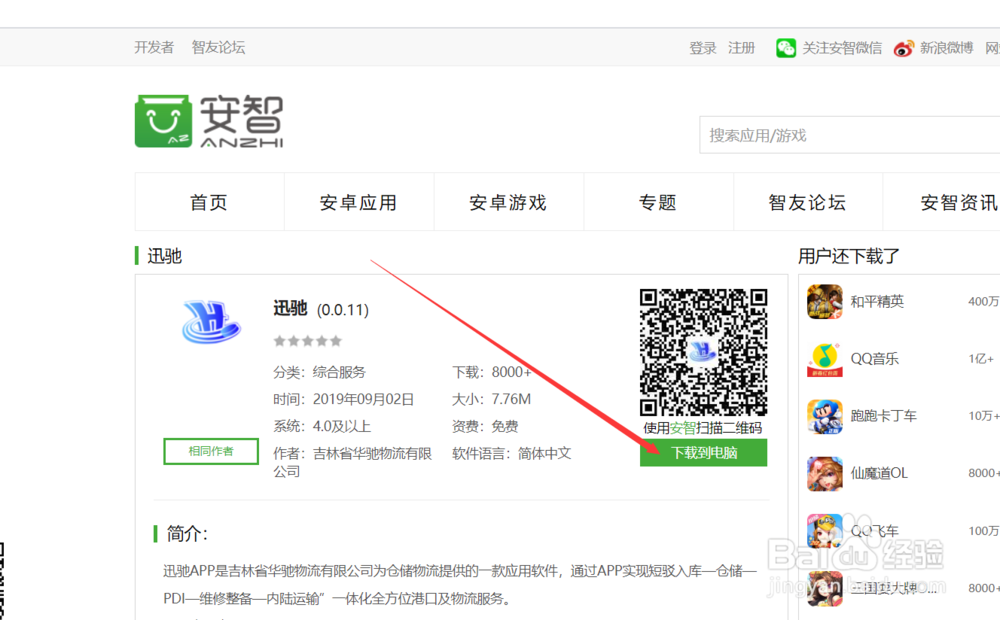
Task: Click 作者：吉林省华驰物流有限公司 text
Action: coord(353,462)
